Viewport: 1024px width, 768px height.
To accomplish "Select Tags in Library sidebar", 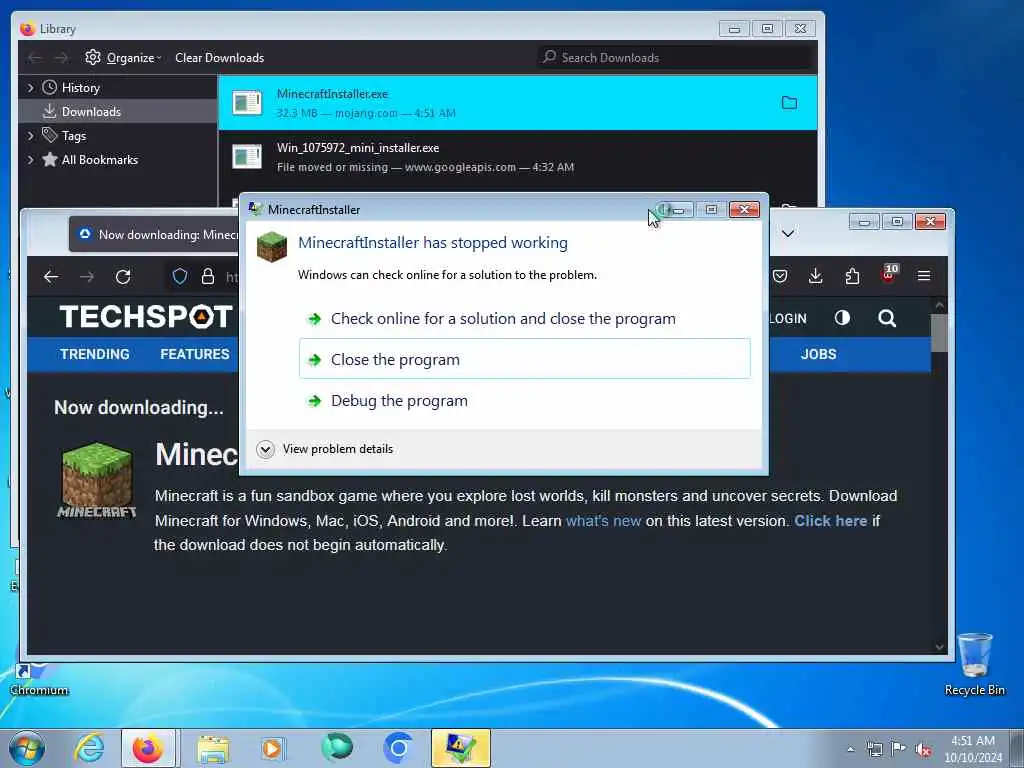I will click(73, 136).
